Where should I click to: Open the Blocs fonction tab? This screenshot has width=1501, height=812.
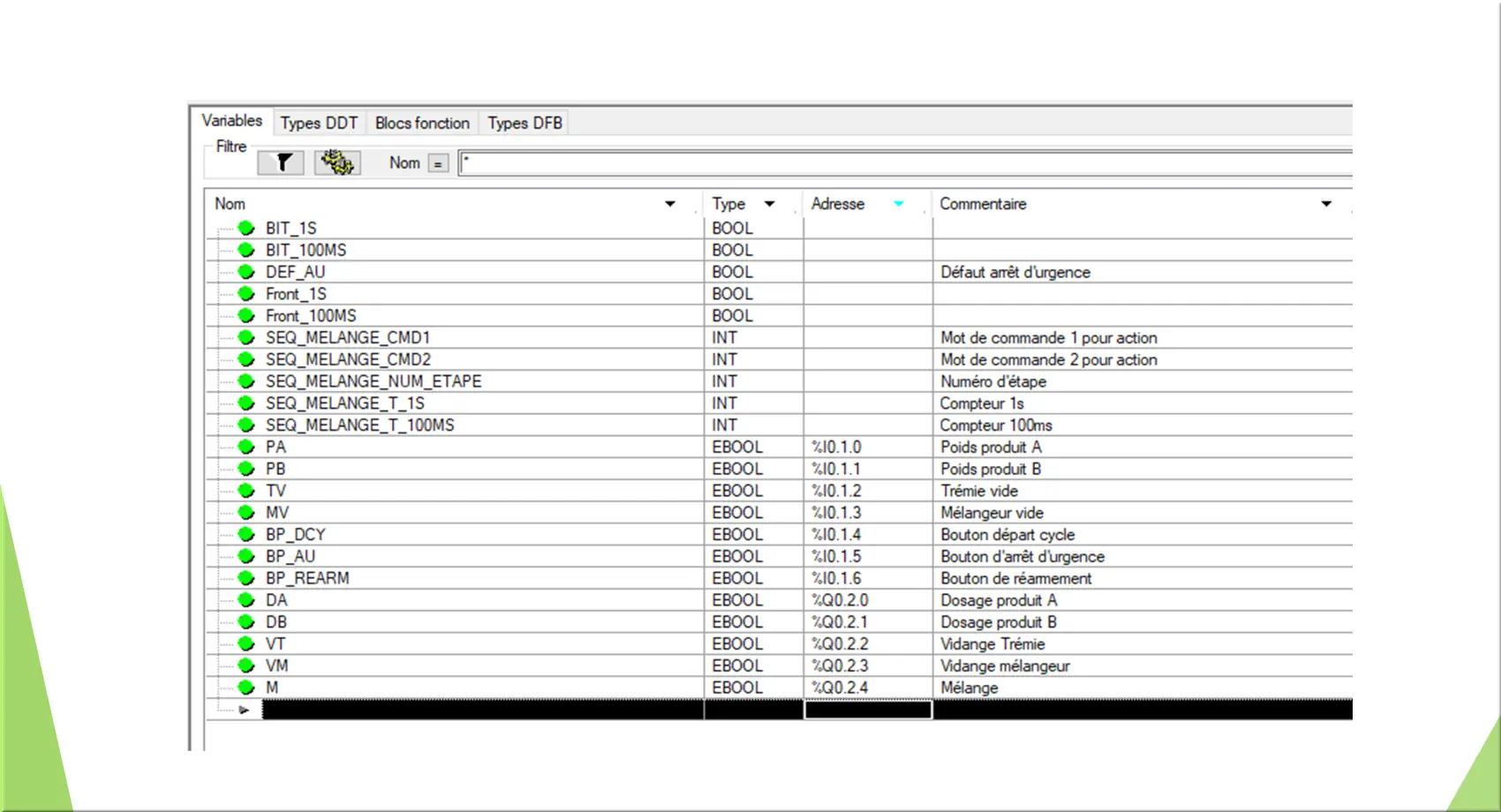422,124
